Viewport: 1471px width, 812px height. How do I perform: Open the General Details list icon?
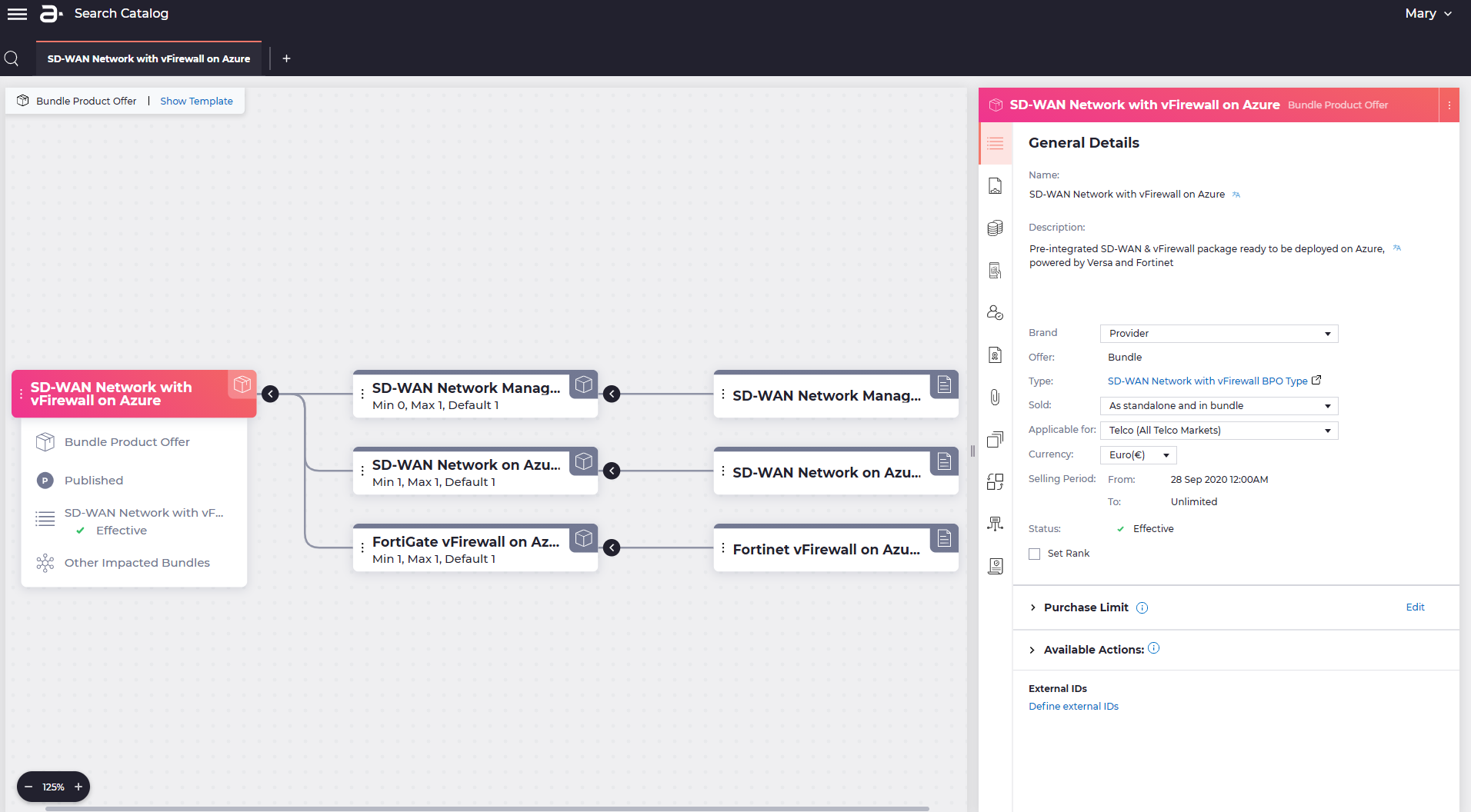(996, 144)
